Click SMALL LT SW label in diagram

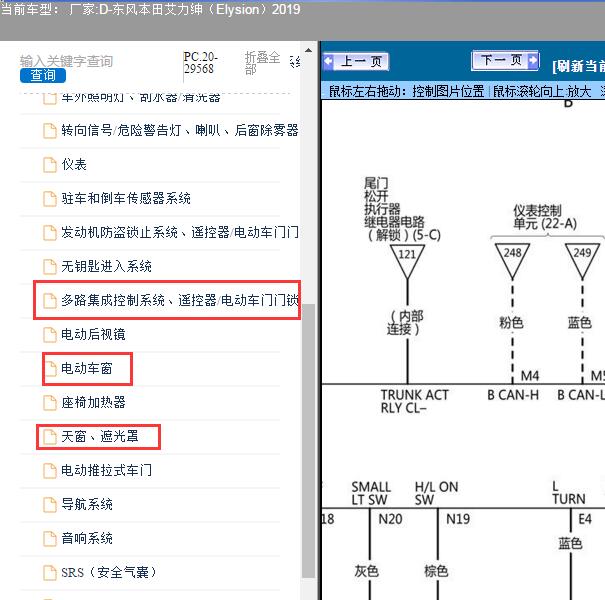[371, 493]
